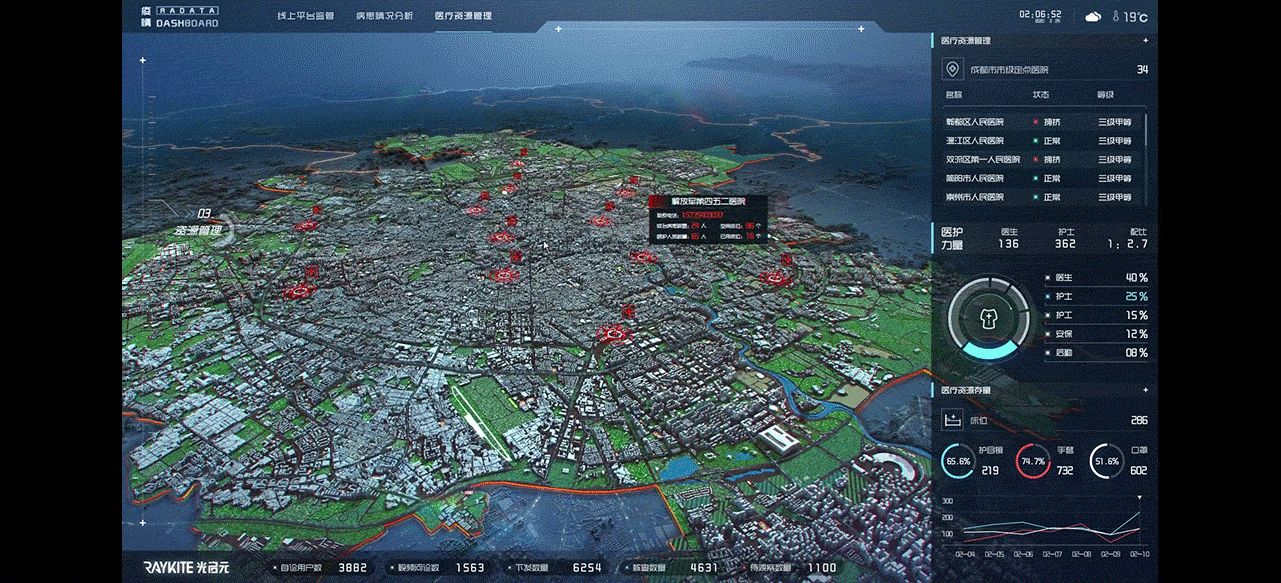Click the bed icon beside 床位
Screen dimensions: 1281x583
coord(953,420)
